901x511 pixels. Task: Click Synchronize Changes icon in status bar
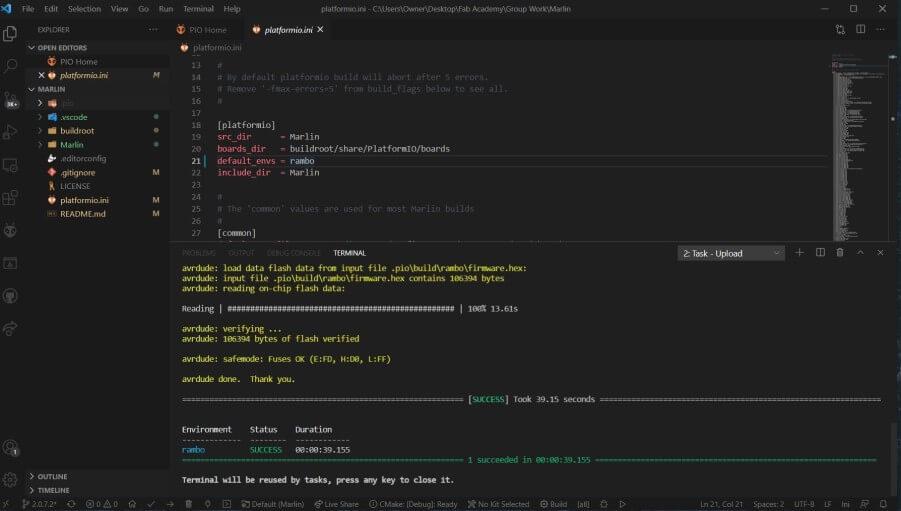coord(71,504)
